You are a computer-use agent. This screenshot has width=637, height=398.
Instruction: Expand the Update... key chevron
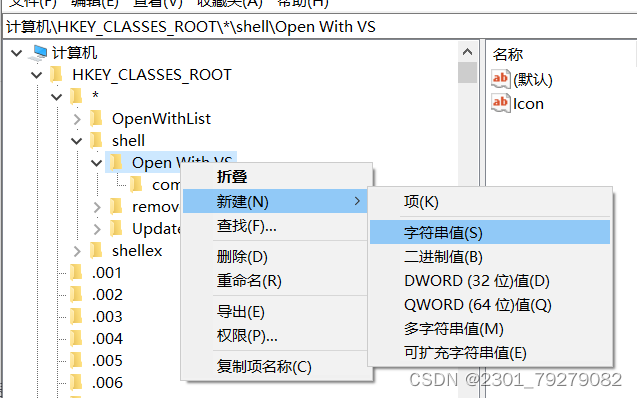tap(97, 229)
